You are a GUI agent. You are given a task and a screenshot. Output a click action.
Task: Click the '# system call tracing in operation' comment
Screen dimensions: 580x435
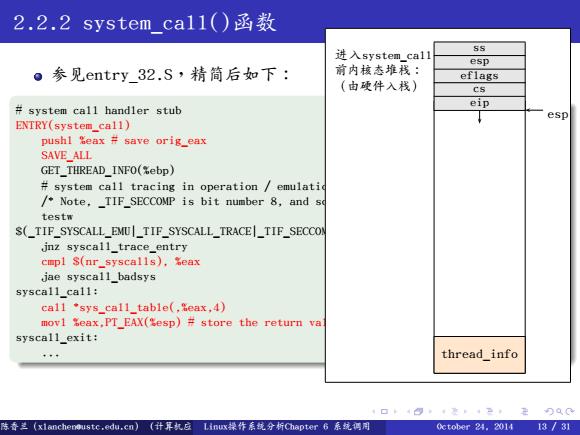pos(183,186)
